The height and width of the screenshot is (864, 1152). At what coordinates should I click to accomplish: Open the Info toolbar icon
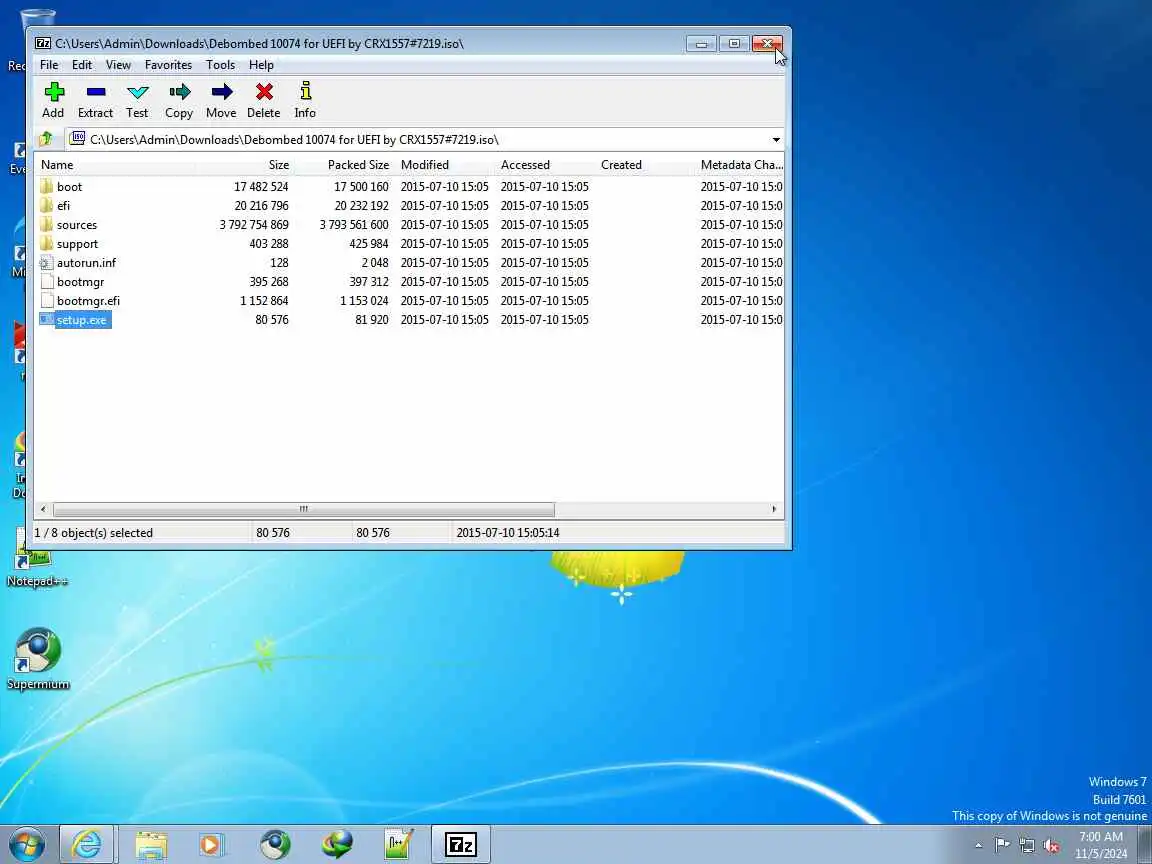coord(306,91)
